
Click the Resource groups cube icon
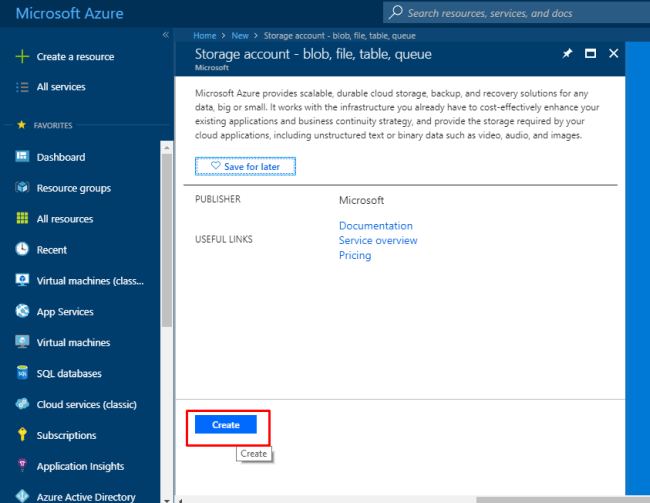22,187
